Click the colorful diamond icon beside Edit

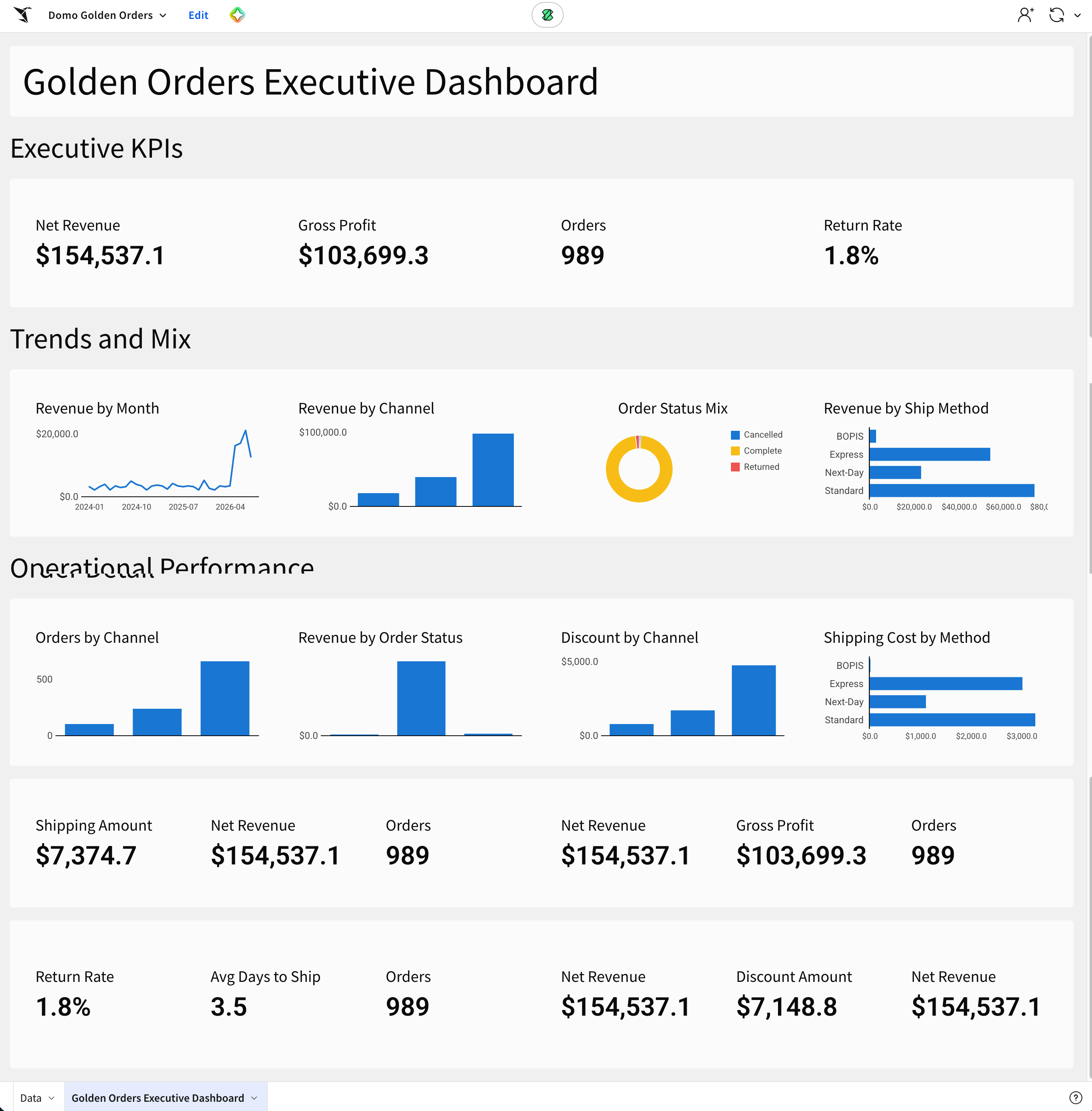tap(237, 15)
